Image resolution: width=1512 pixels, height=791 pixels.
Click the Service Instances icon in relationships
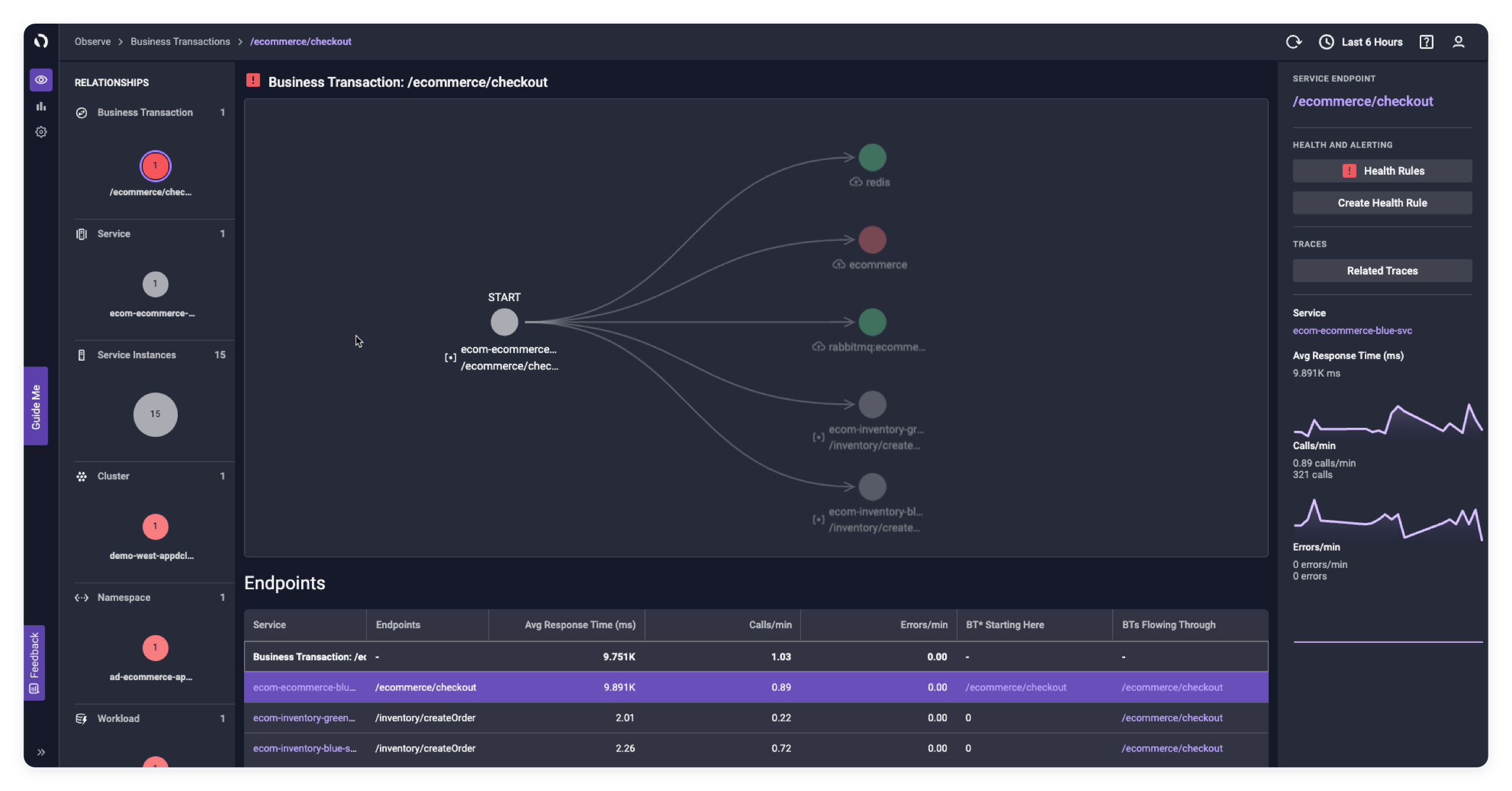[81, 355]
